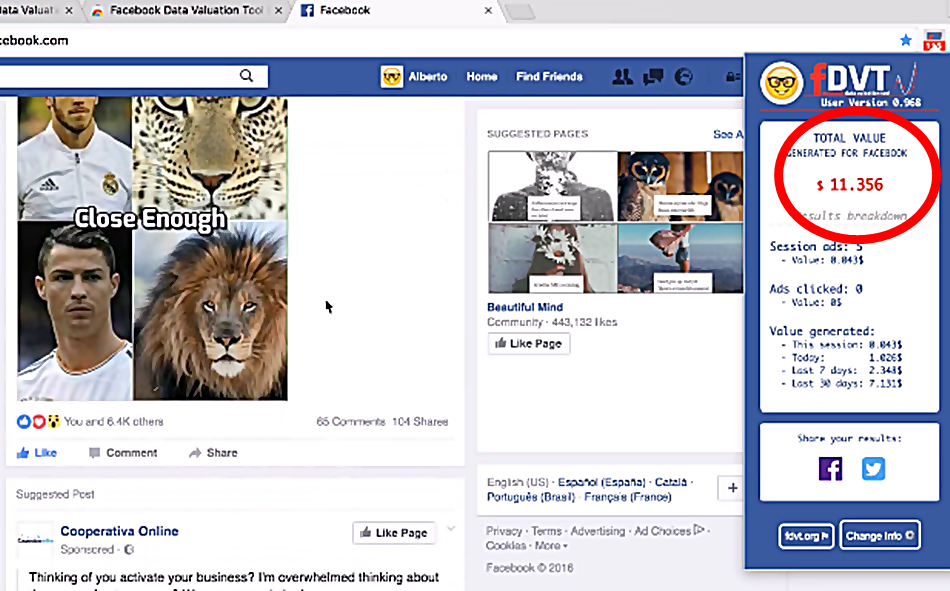This screenshot has width=950, height=591.
Task: Click the search magnifier icon
Action: [246, 76]
